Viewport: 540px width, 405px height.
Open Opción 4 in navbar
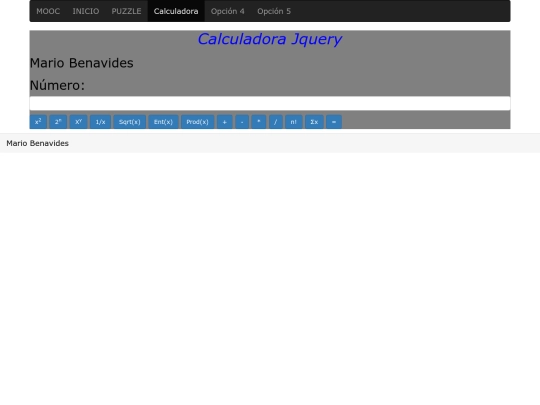click(228, 11)
